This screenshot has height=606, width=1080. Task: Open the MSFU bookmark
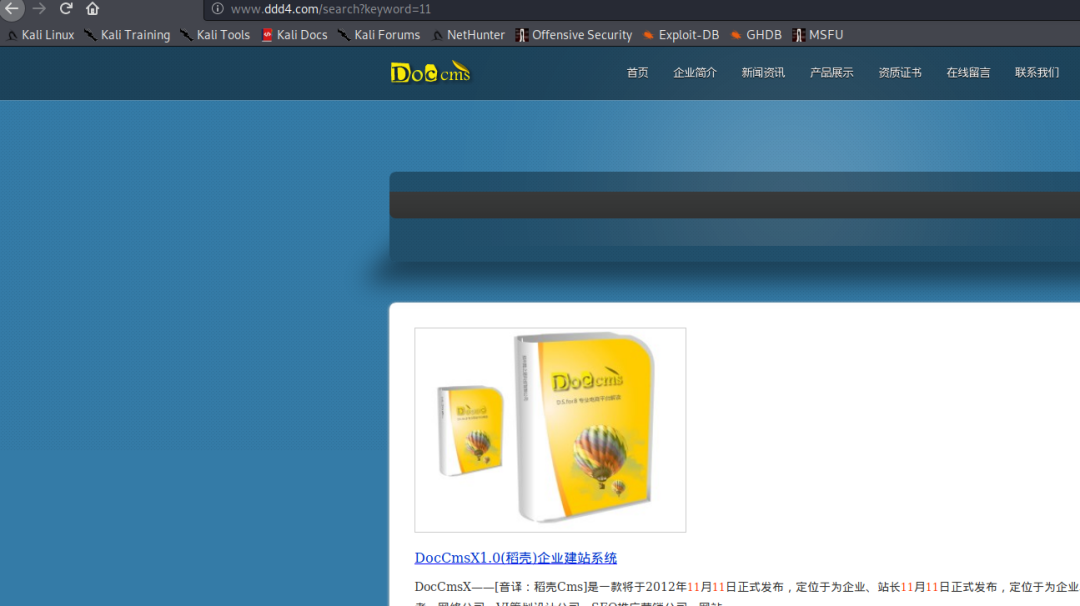click(818, 35)
